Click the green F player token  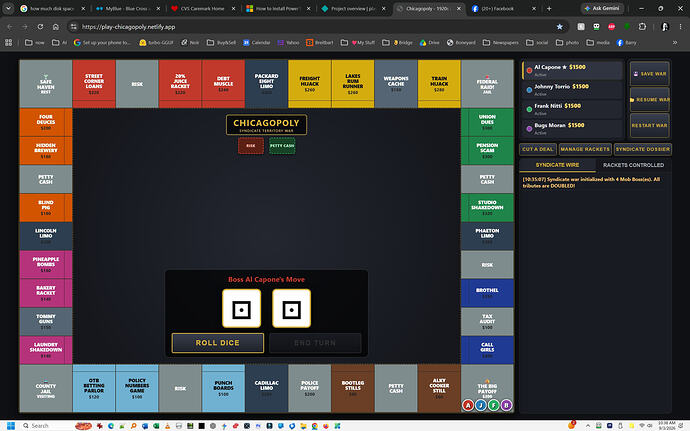pyautogui.click(x=494, y=405)
